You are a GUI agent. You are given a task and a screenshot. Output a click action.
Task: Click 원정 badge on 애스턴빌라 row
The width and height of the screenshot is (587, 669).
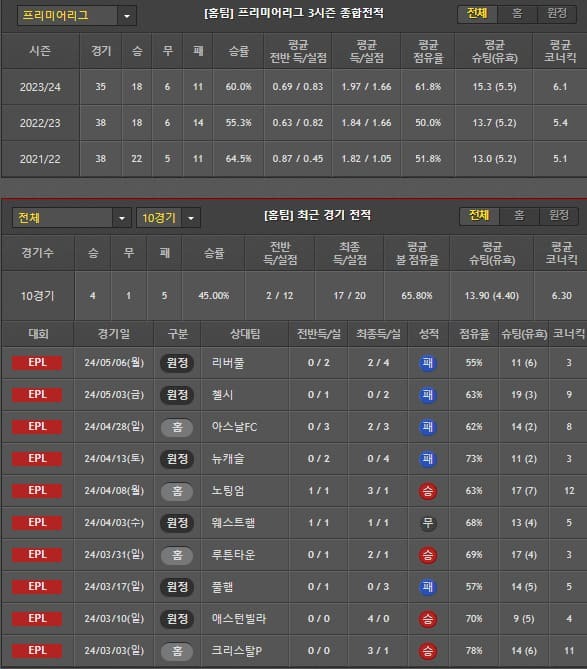tap(177, 619)
